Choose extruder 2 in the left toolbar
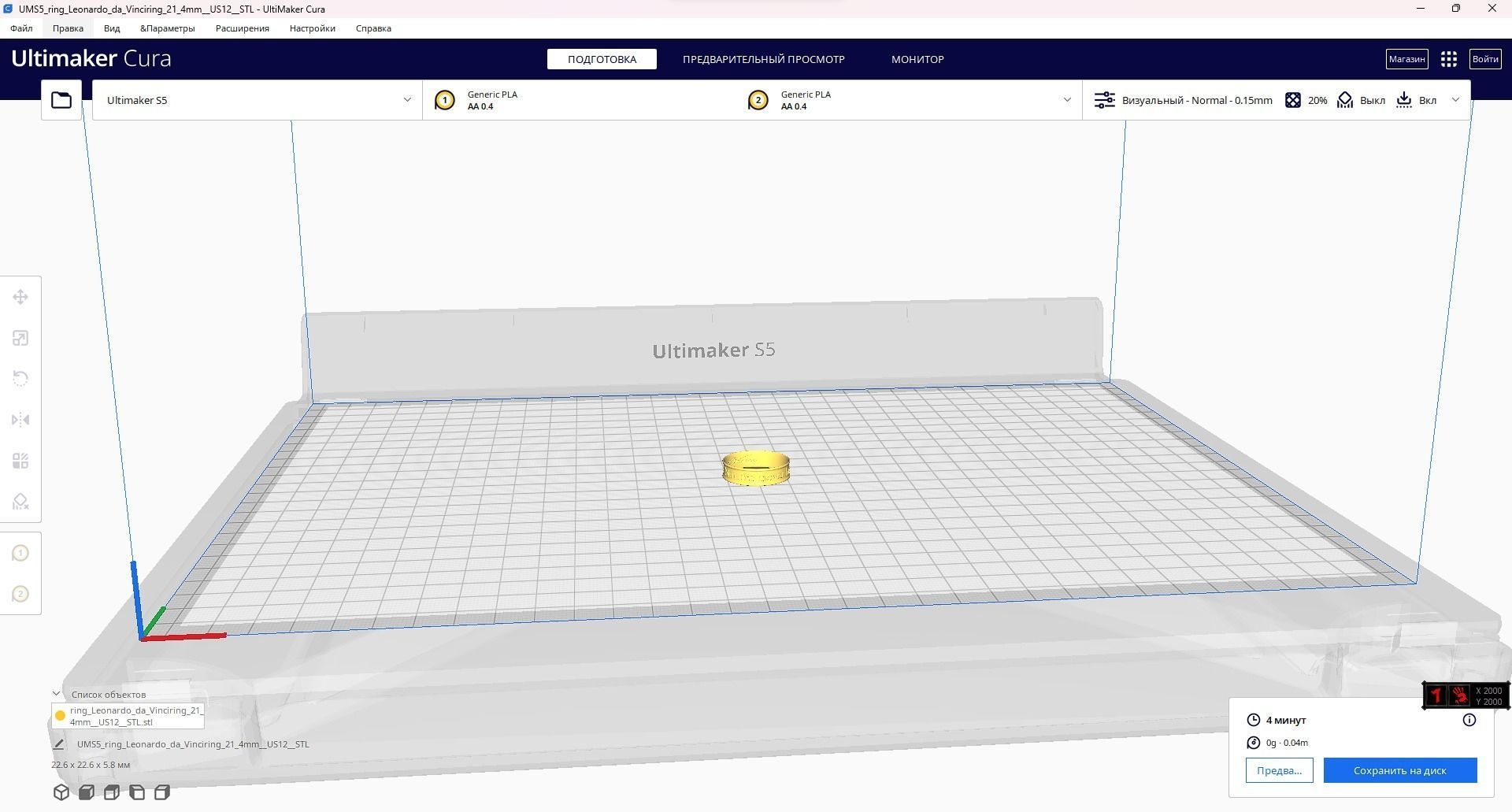Viewport: 1512px width, 812px height. pyautogui.click(x=20, y=594)
